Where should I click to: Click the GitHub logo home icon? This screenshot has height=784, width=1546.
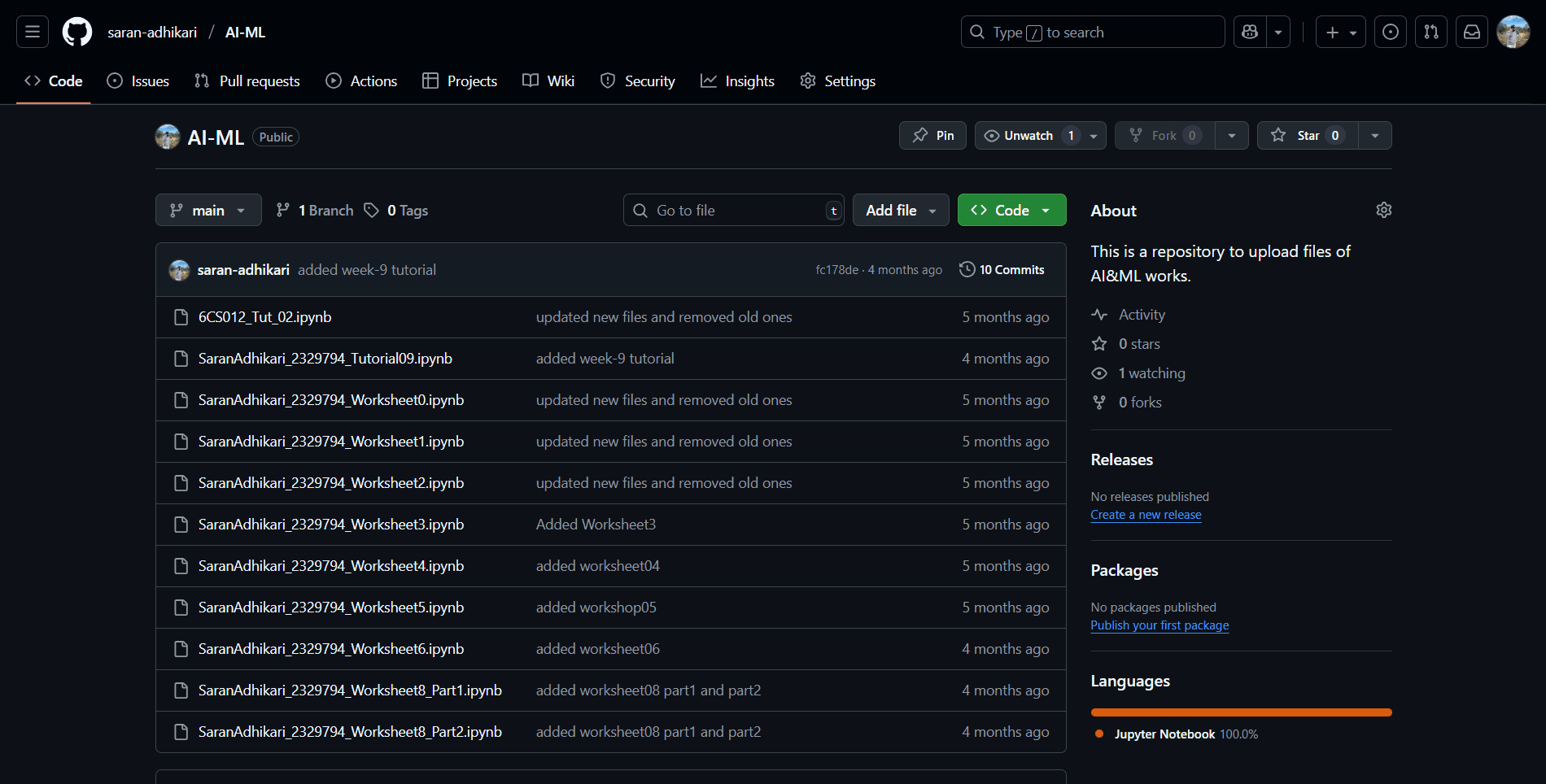coord(77,32)
